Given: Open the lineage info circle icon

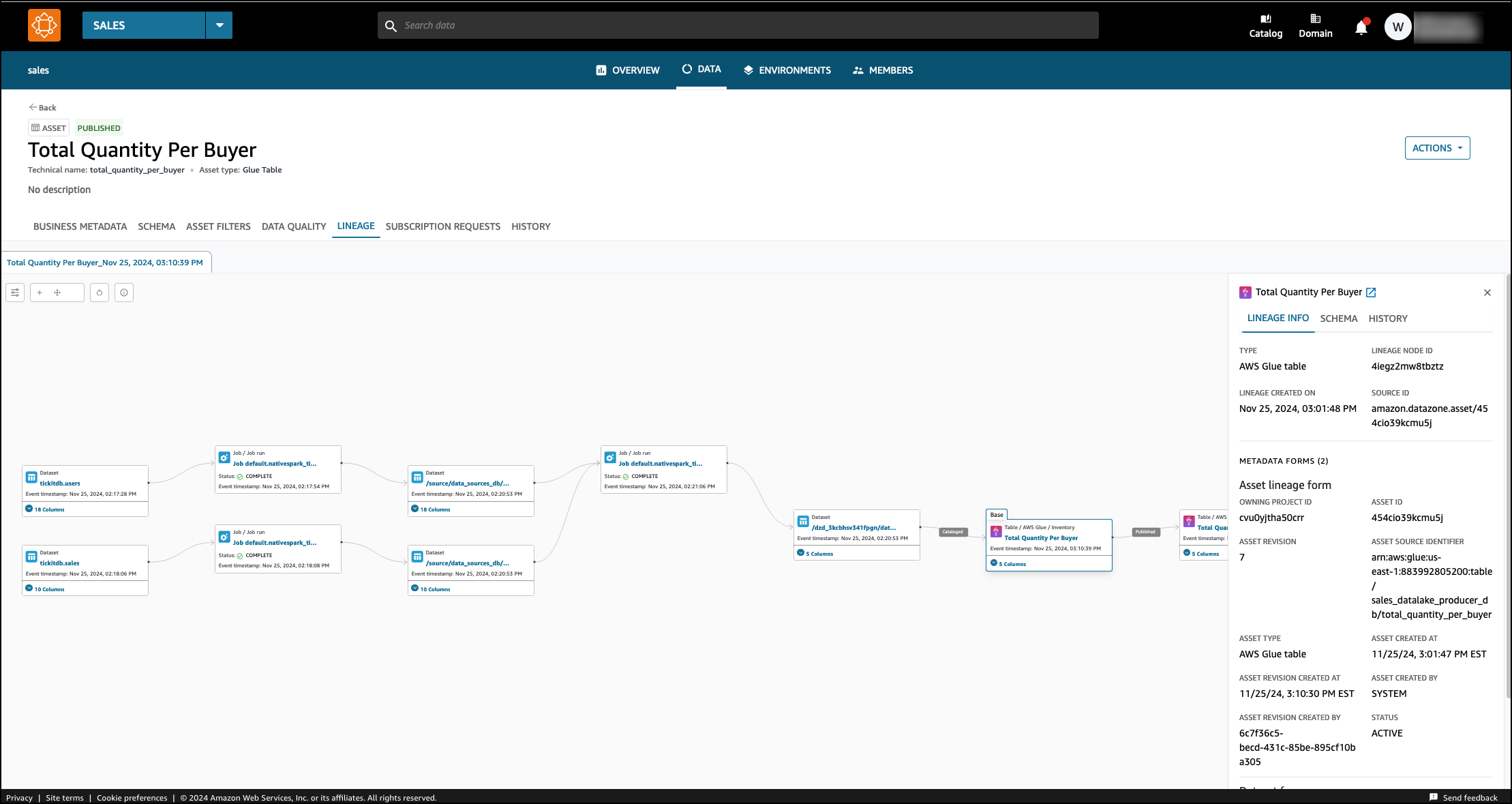Looking at the screenshot, I should click(x=124, y=293).
